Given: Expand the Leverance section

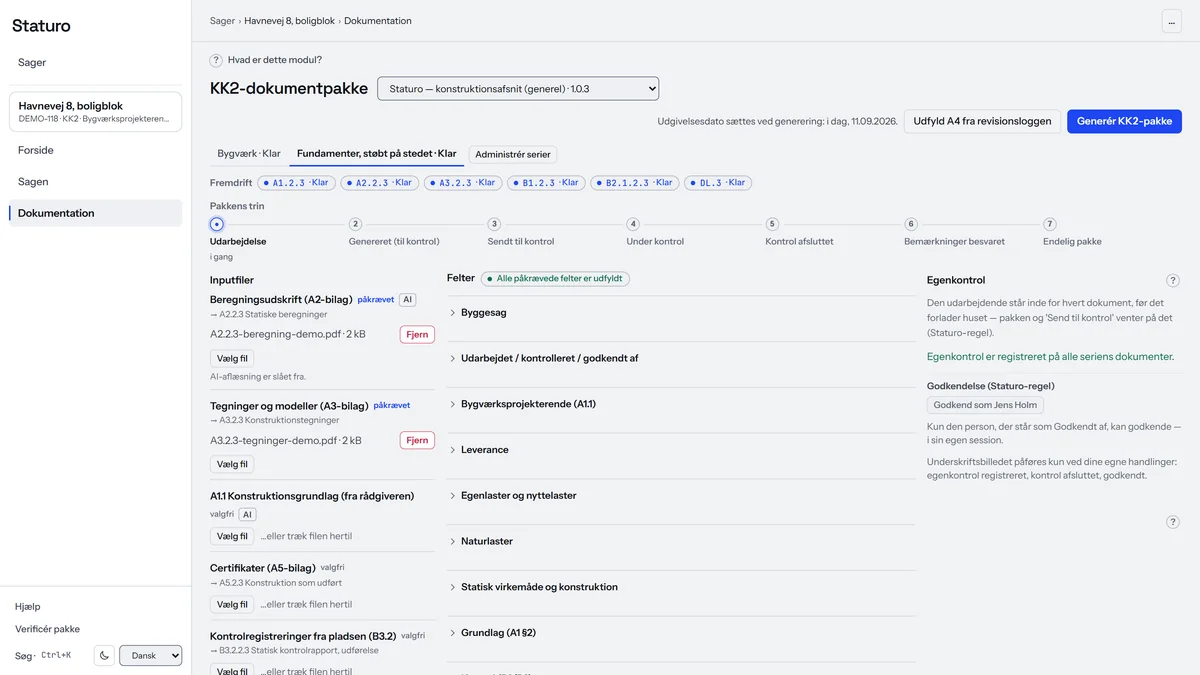Looking at the screenshot, I should [x=681, y=450].
